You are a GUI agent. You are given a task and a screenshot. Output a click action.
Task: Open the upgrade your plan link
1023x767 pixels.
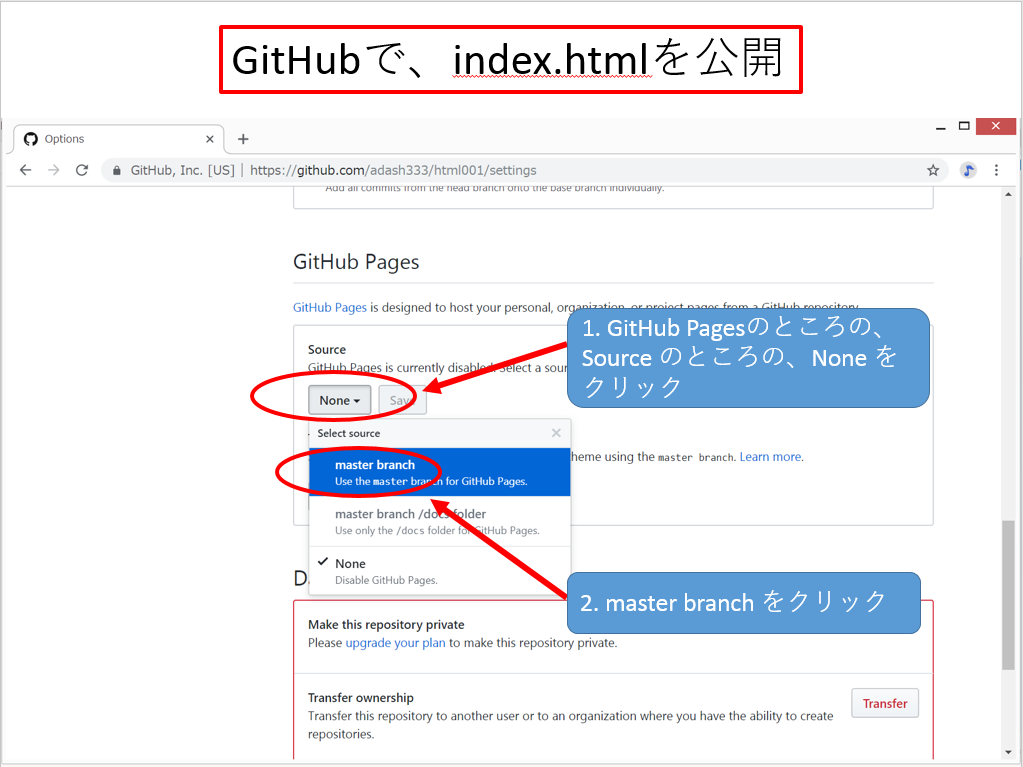point(395,643)
